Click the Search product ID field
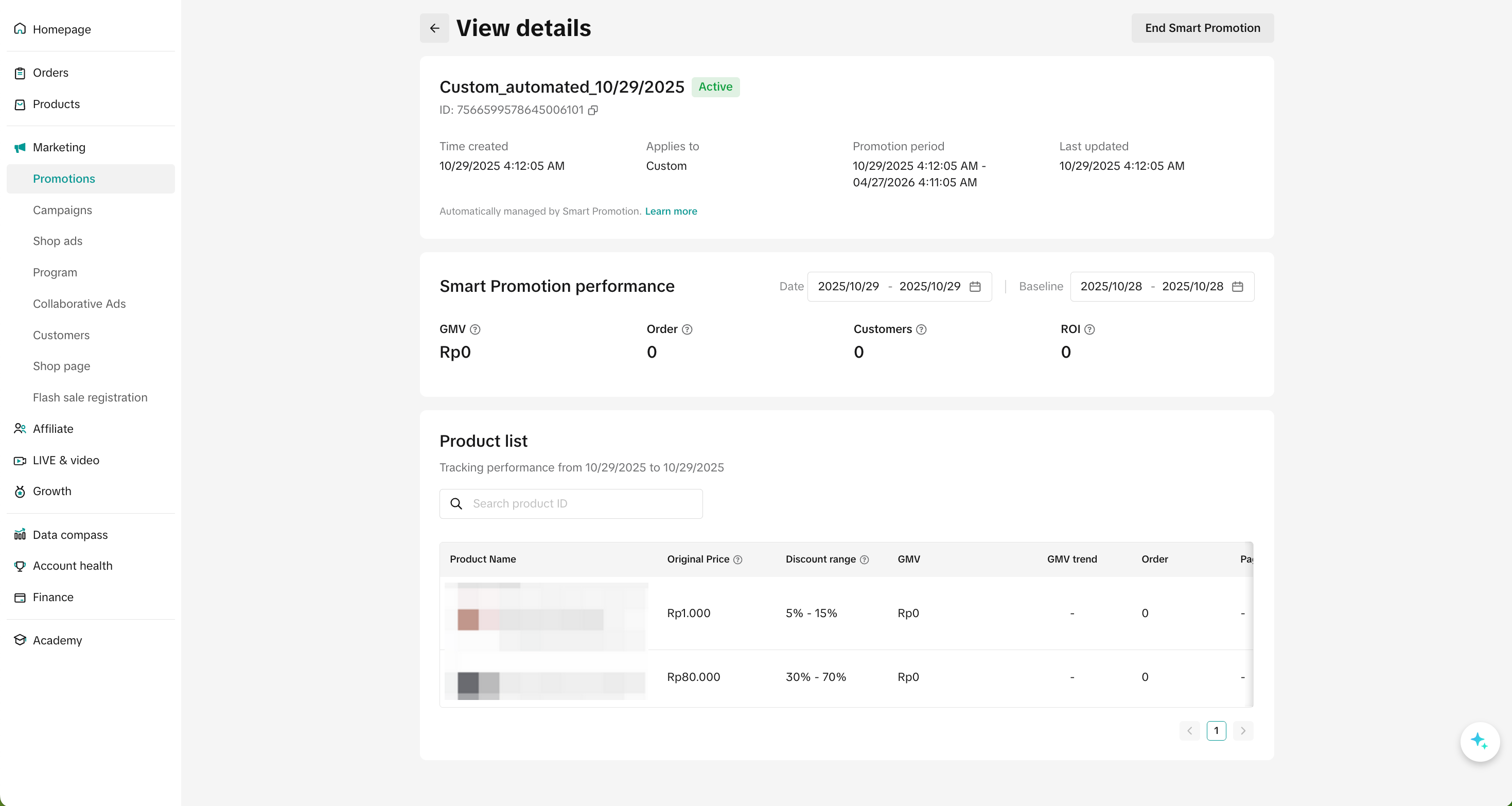Image resolution: width=1512 pixels, height=806 pixels. pos(581,504)
